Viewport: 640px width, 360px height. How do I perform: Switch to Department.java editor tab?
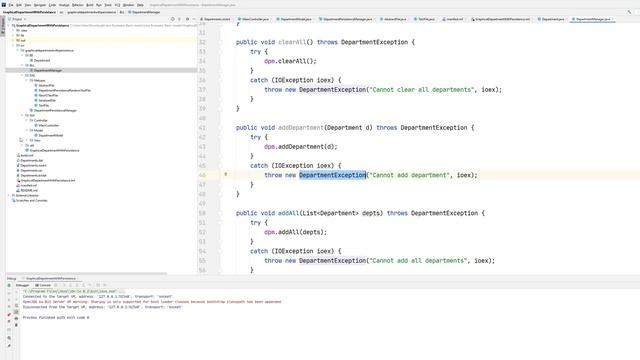(x=553, y=19)
